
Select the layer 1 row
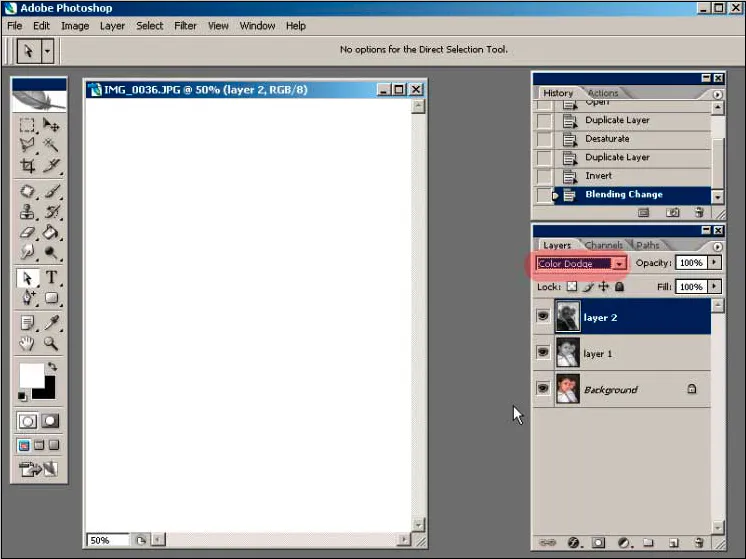623,353
